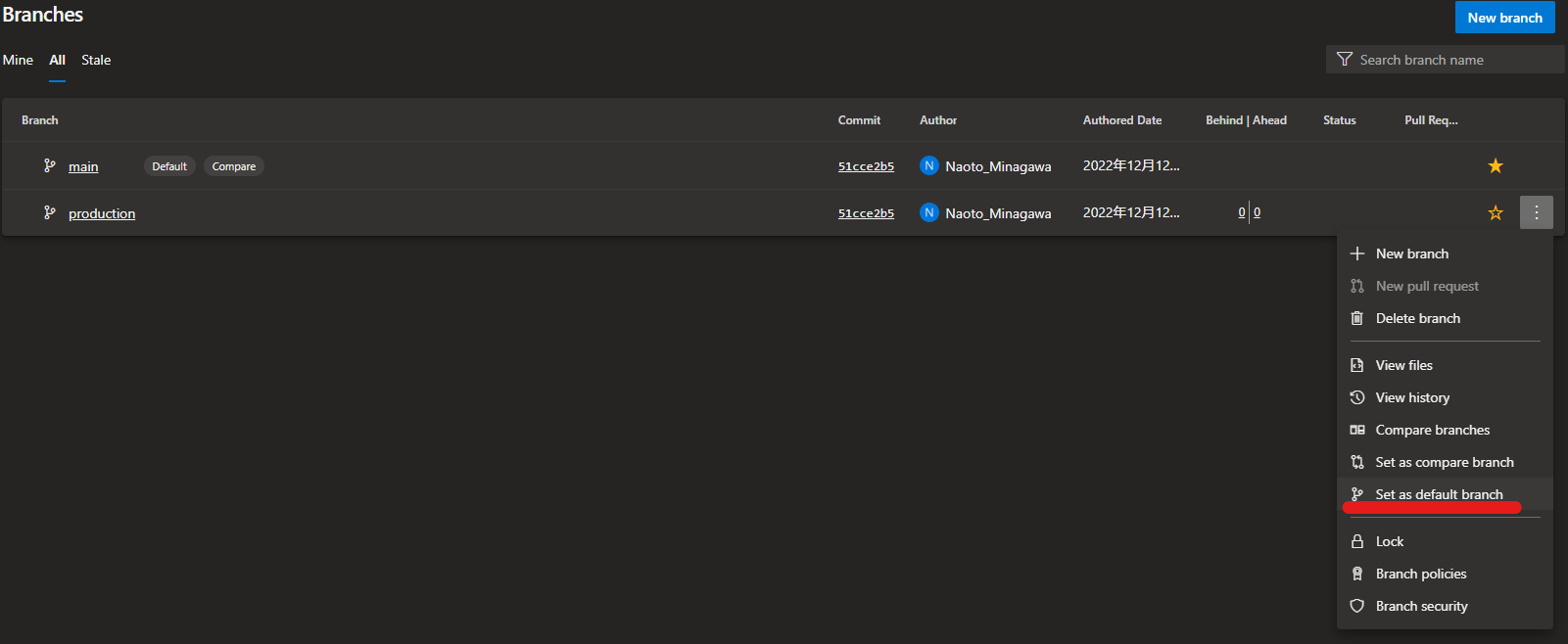Screen dimensions: 1568x644
Task: Click the Pull Req... column header
Action: click(1431, 120)
